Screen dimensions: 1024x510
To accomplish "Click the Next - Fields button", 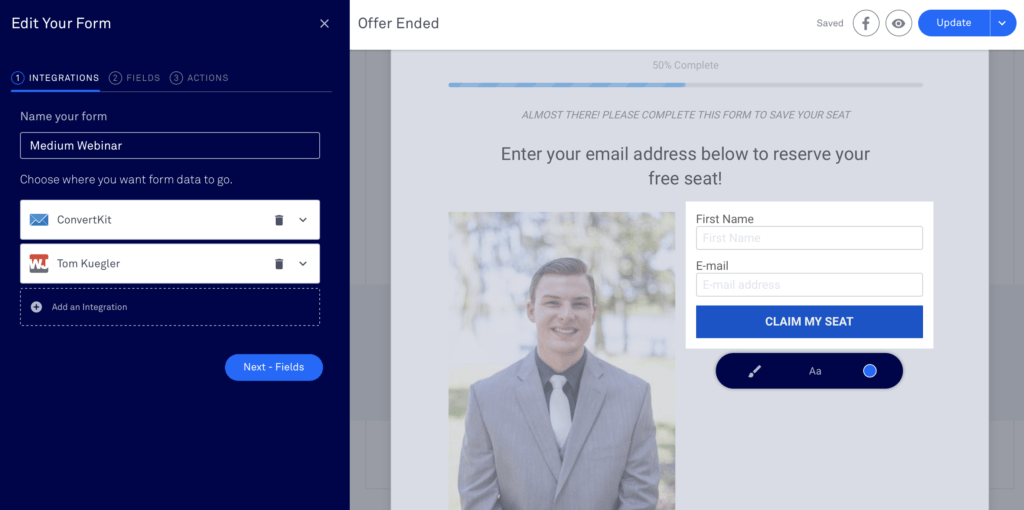I will 274,367.
